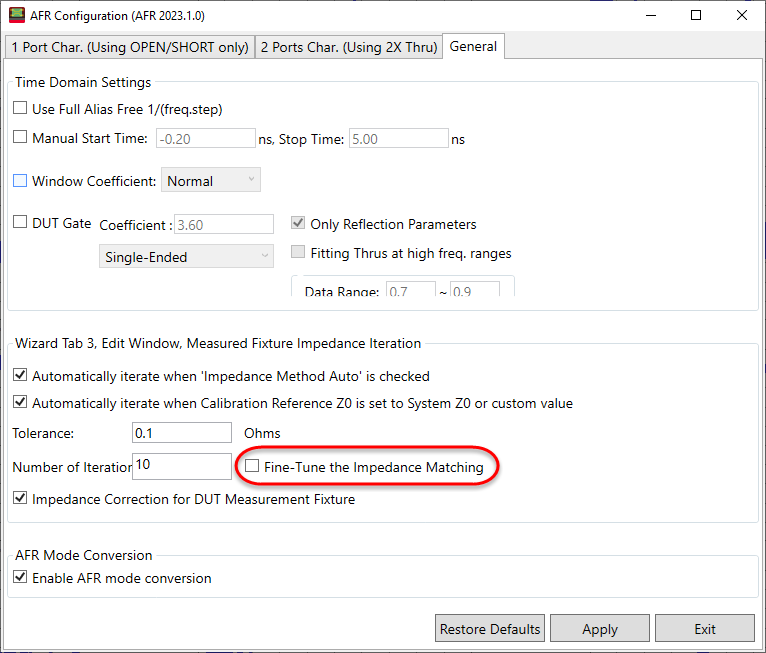Check Fitting Thrus at high freq. ranges
This screenshot has width=766, height=653.
298,252
